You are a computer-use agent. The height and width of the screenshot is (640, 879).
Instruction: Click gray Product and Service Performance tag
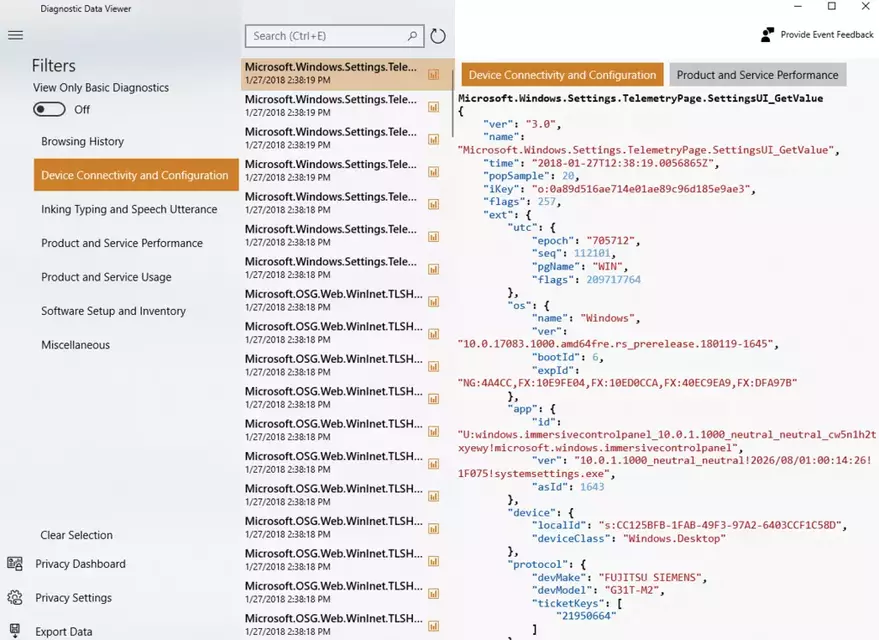pyautogui.click(x=757, y=75)
